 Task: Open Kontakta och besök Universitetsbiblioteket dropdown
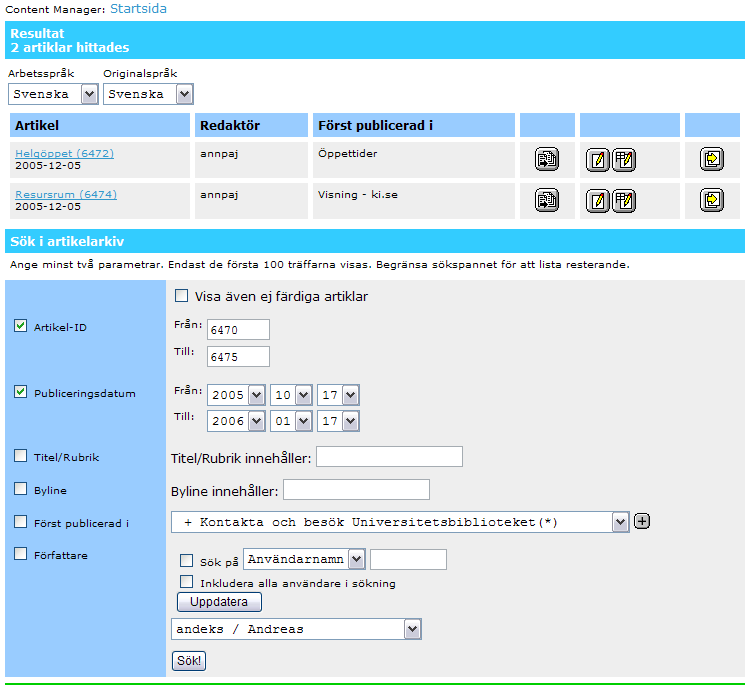[x=400, y=522]
